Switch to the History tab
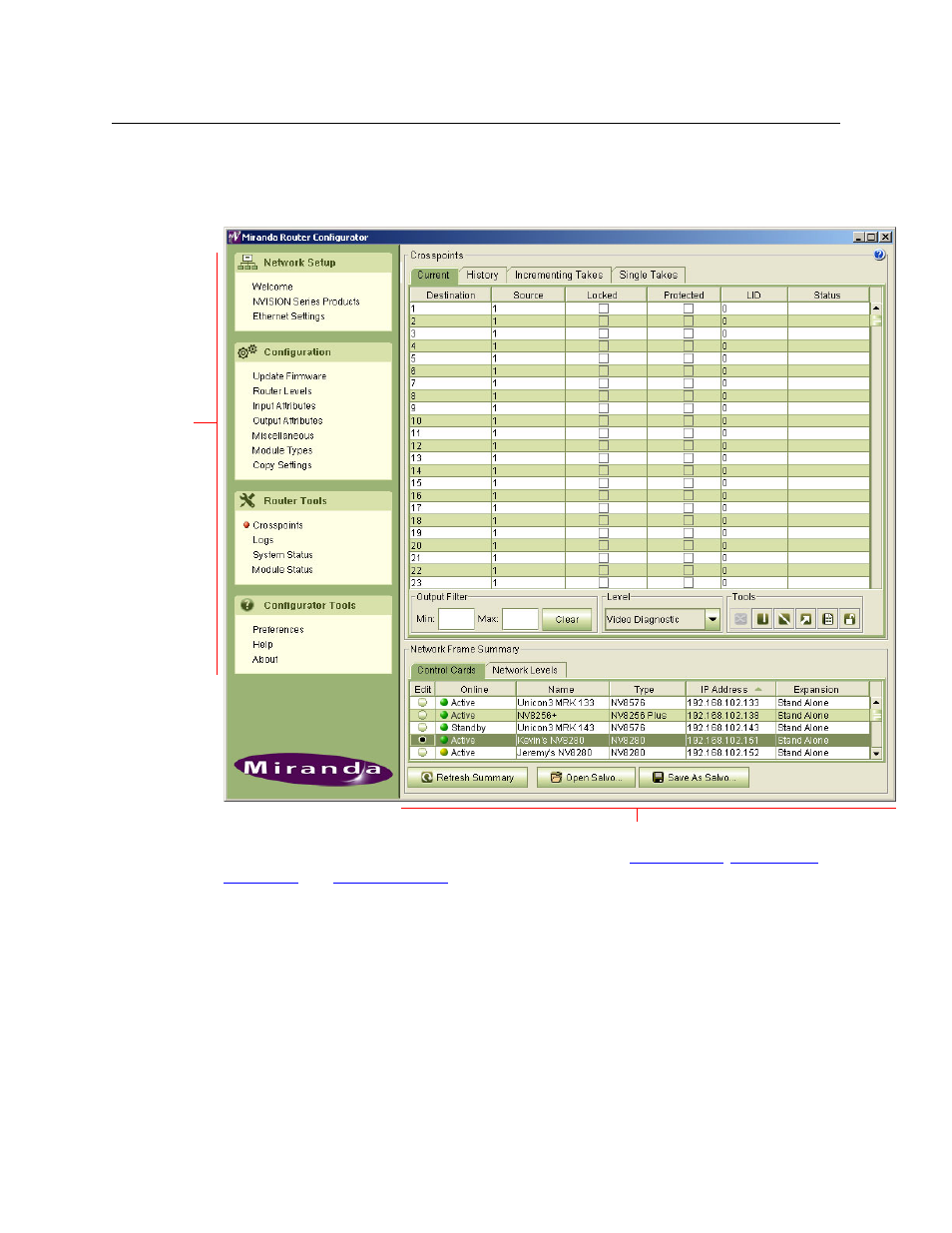Viewport: 952px width, 1233px height. tap(482, 276)
